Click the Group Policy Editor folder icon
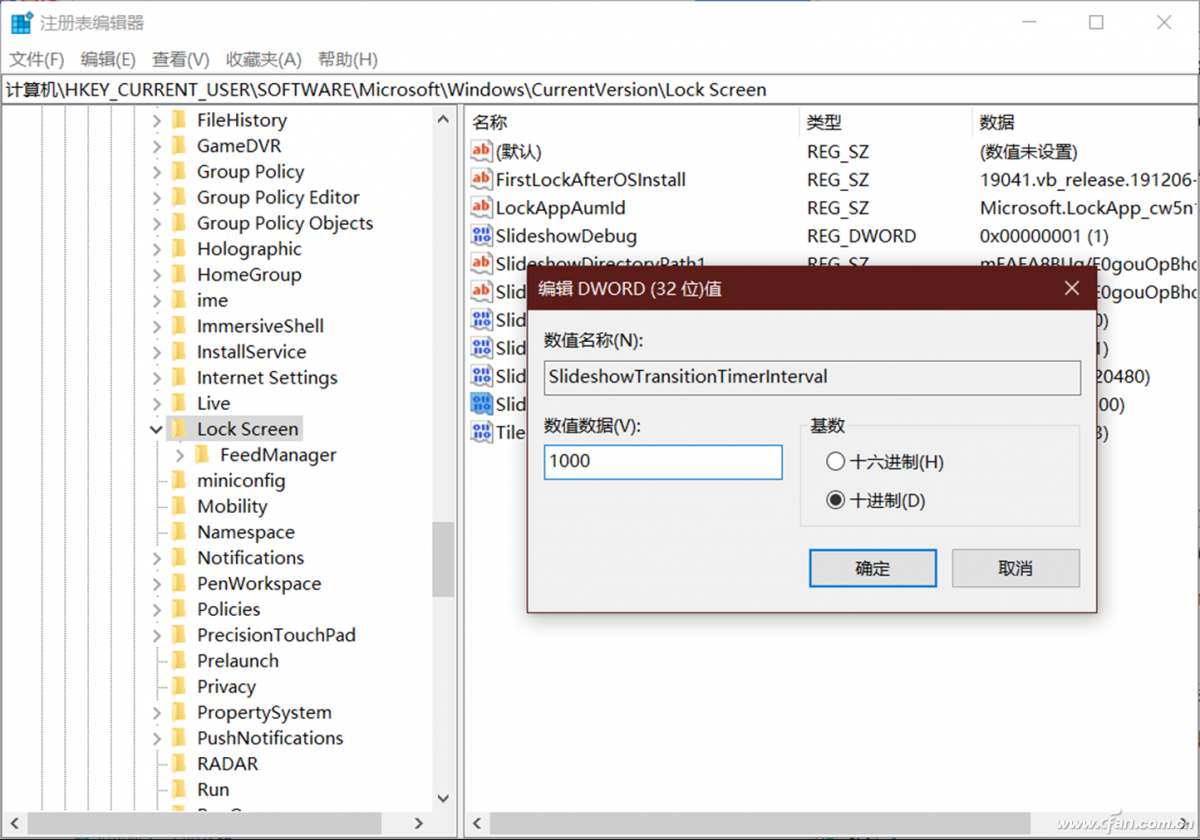This screenshot has height=840, width=1200. (x=179, y=197)
